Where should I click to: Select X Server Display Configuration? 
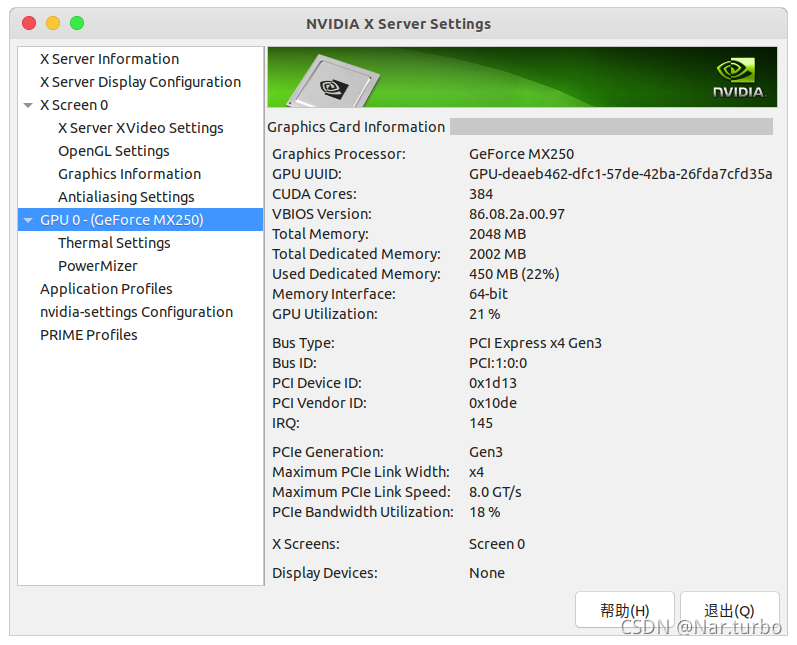point(140,82)
